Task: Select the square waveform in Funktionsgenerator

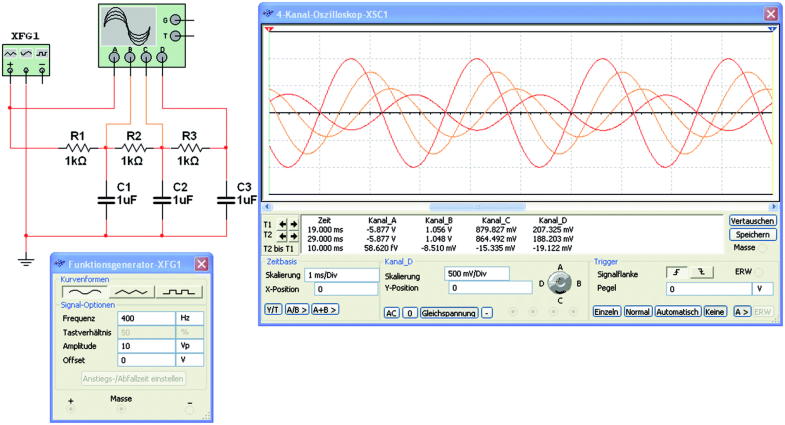Action: [x=179, y=292]
